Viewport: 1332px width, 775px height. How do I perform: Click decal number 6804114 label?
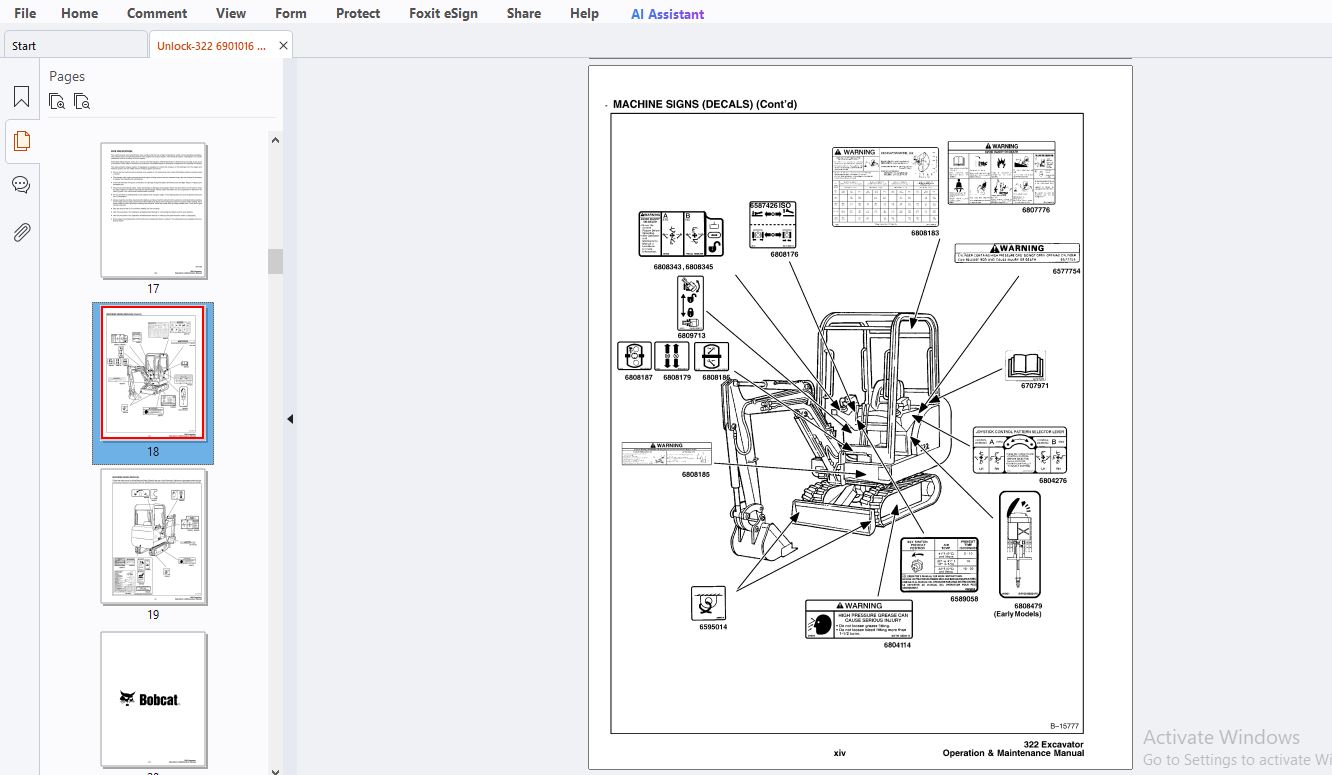coord(897,645)
